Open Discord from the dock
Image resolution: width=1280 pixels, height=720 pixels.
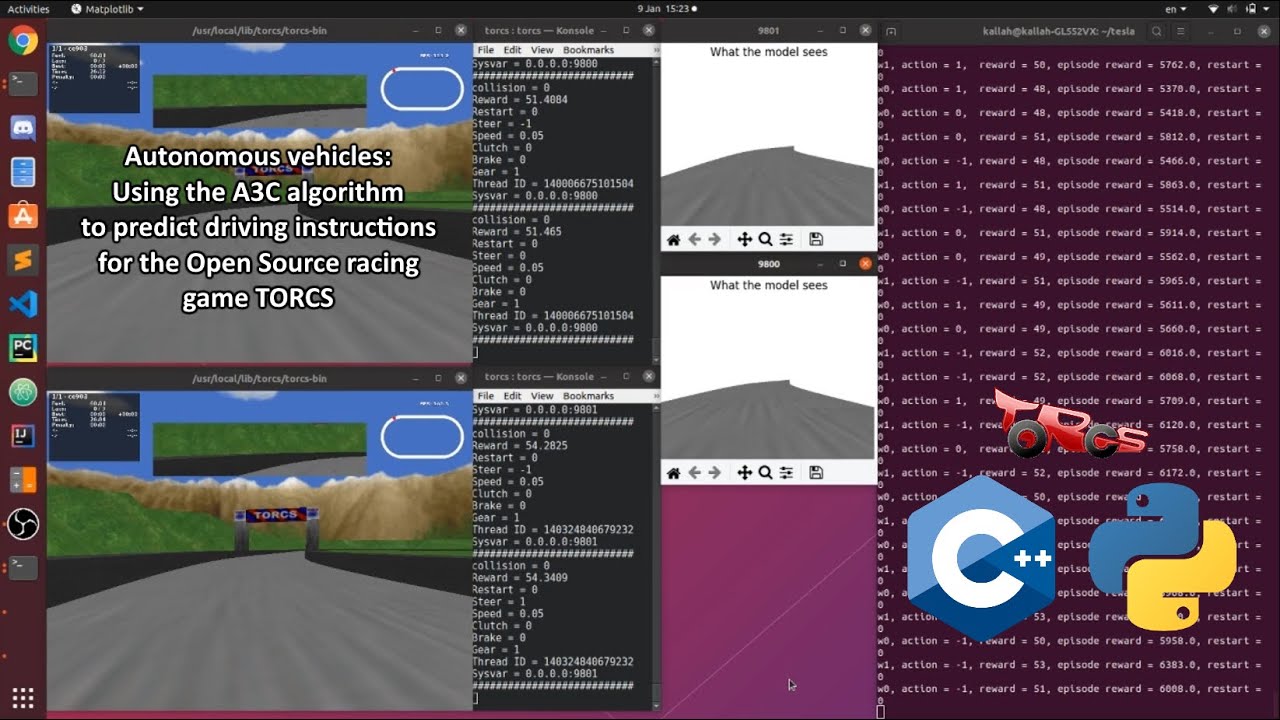point(23,128)
